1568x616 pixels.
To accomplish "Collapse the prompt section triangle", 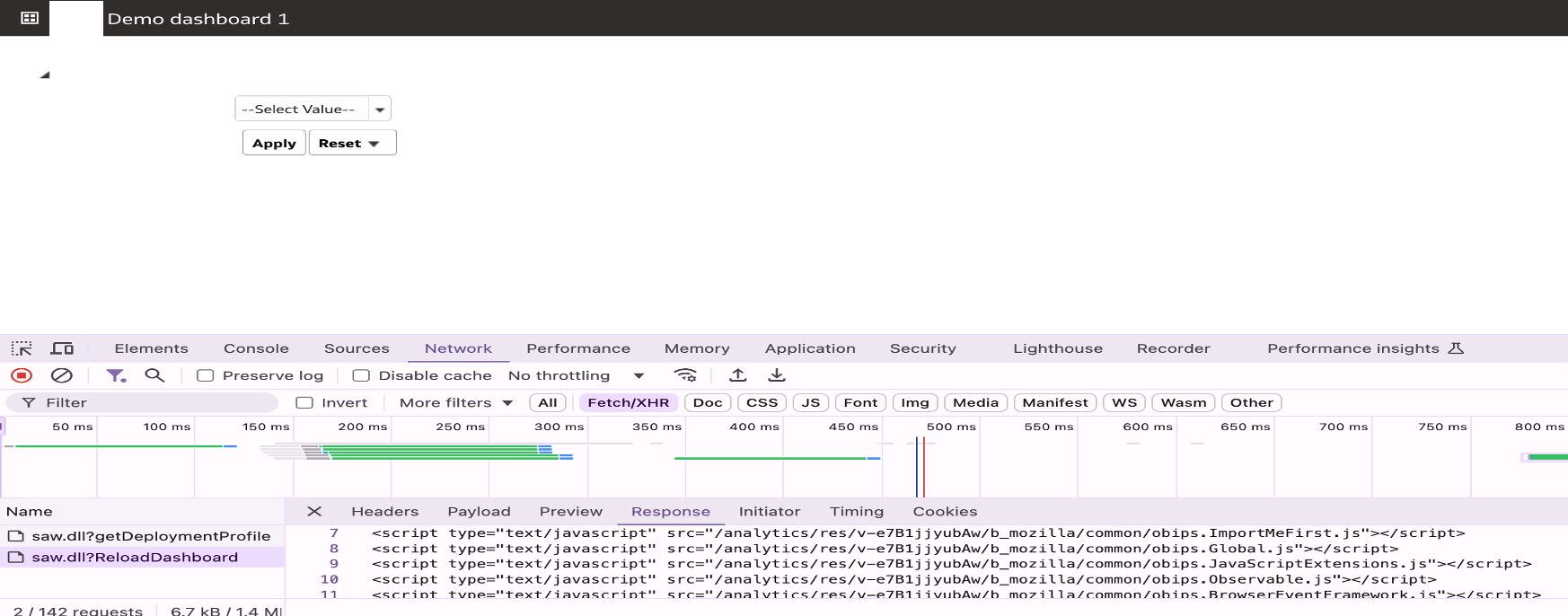I will click(x=45, y=75).
